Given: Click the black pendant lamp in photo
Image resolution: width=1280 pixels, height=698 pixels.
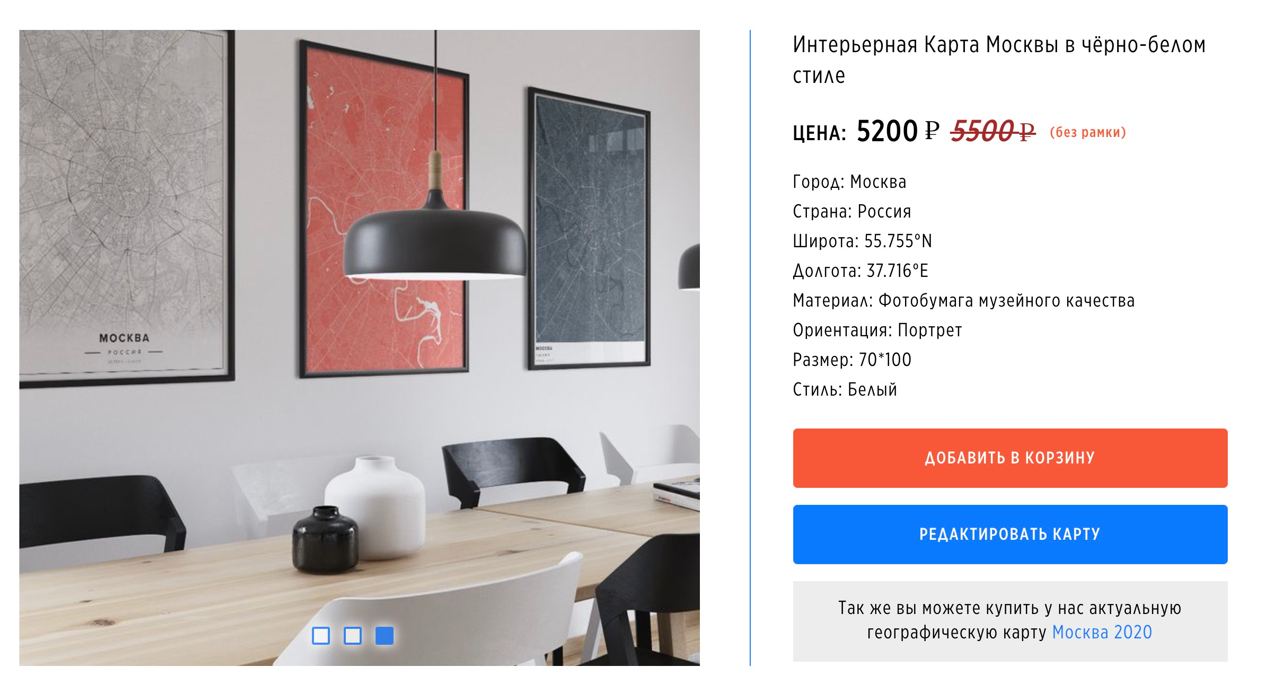Looking at the screenshot, I should click(x=435, y=235).
